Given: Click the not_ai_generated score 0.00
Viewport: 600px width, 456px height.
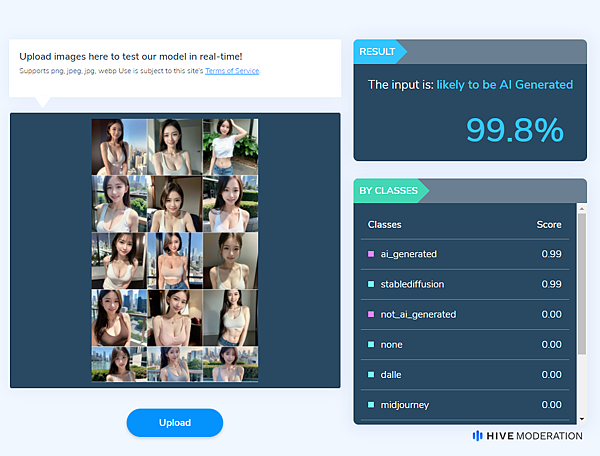Looking at the screenshot, I should (x=551, y=314).
